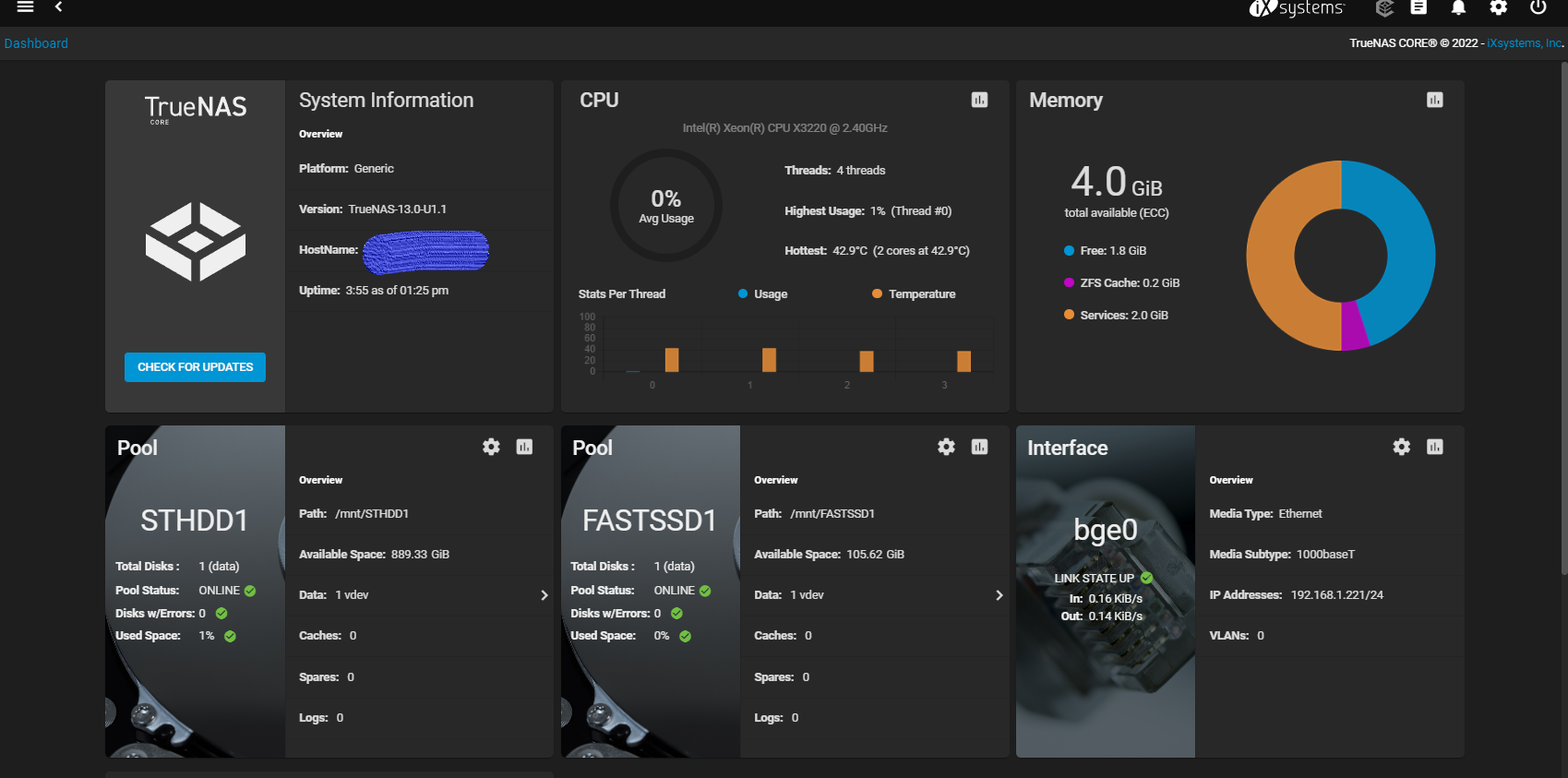Click the TrueNAS cube logo
This screenshot has height=778, width=1568.
point(196,242)
